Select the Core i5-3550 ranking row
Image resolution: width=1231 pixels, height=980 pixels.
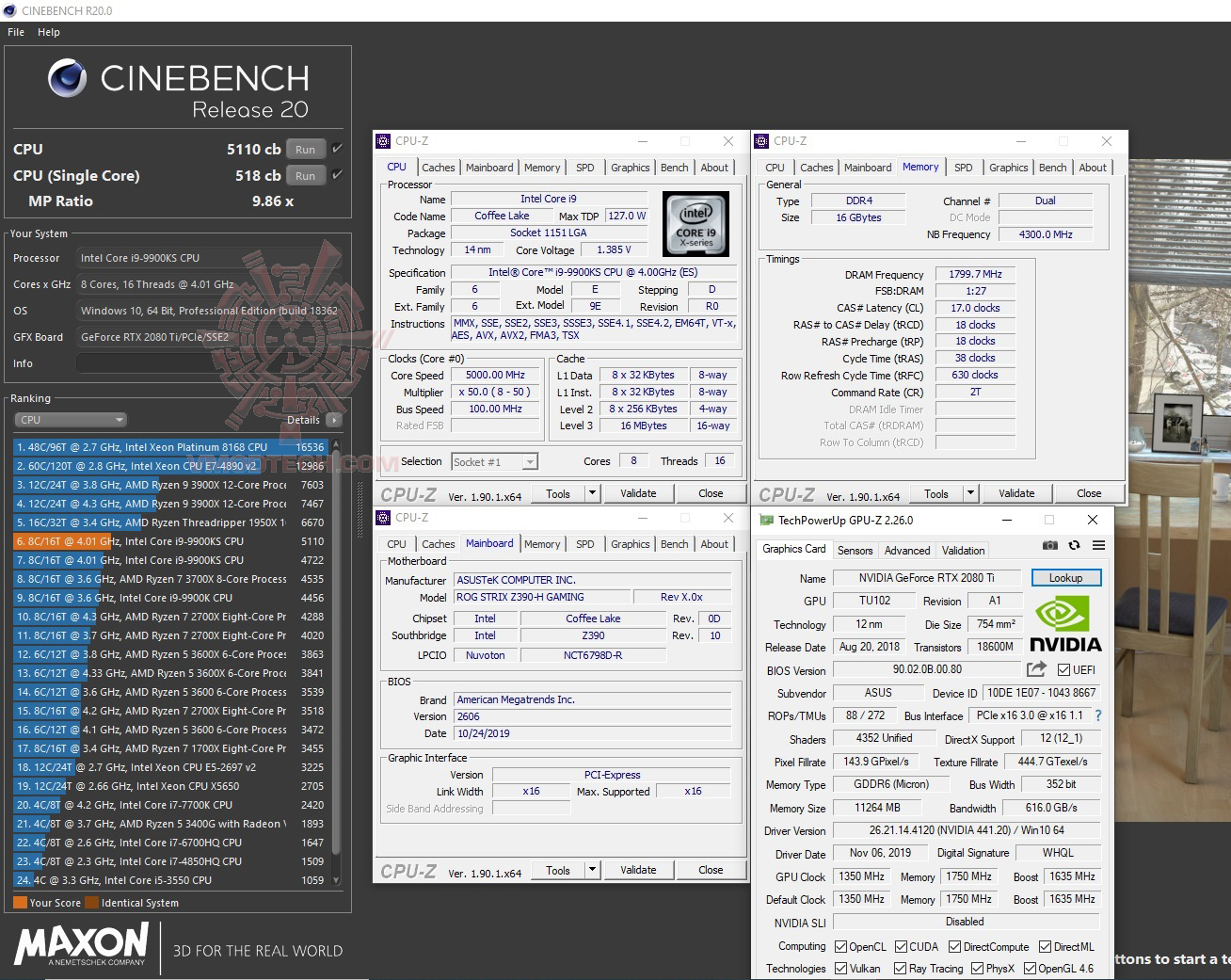pyautogui.click(x=170, y=880)
